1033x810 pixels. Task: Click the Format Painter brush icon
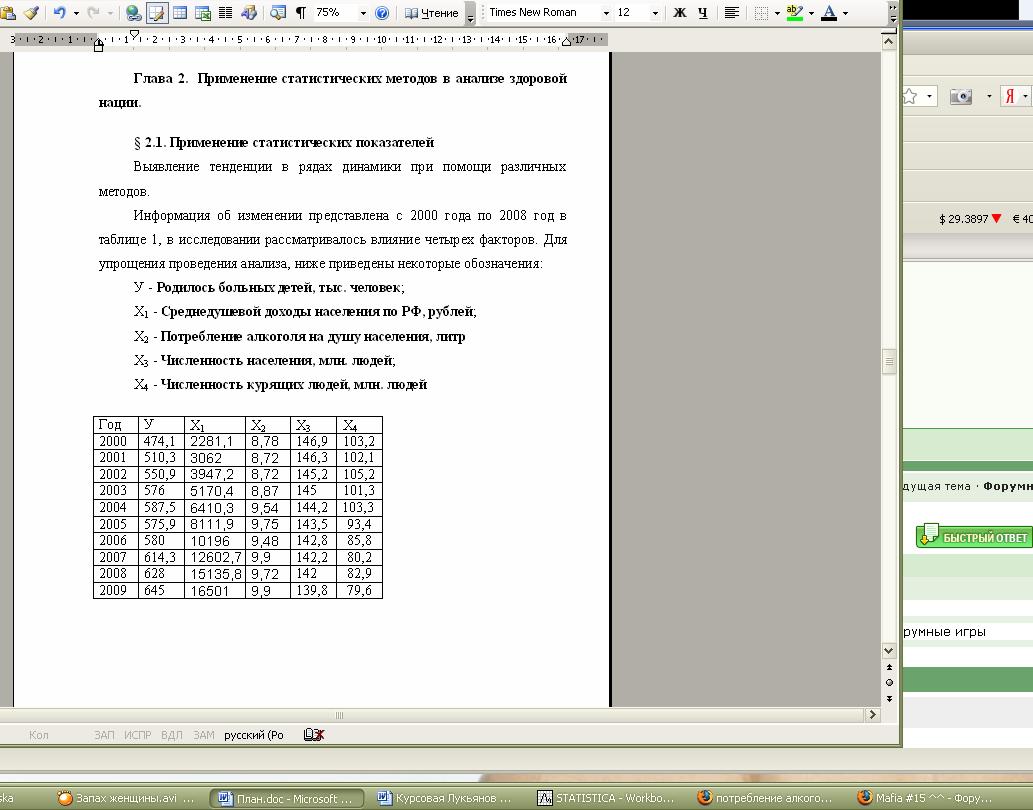31,13
